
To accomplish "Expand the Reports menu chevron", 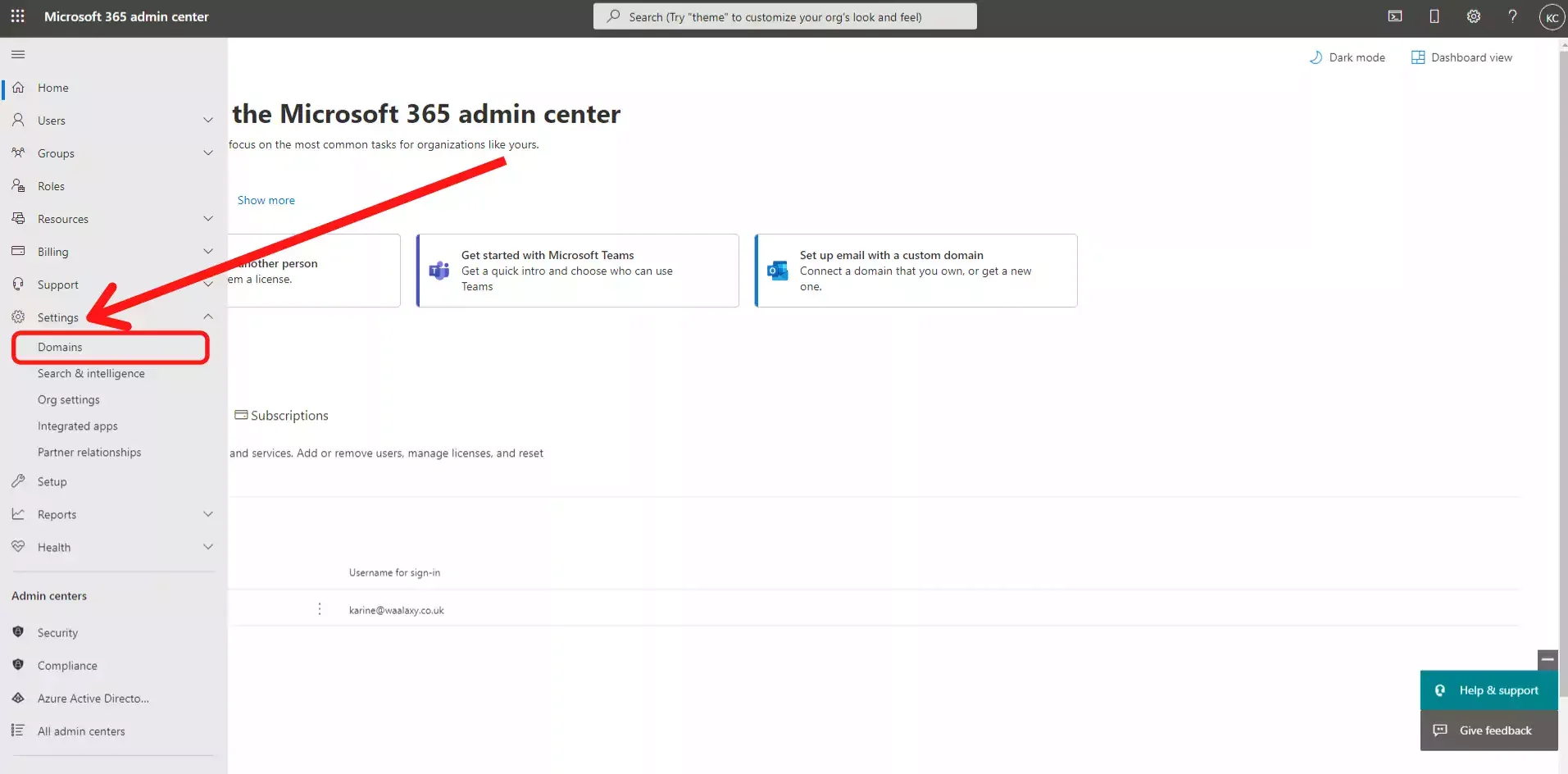I will point(208,514).
